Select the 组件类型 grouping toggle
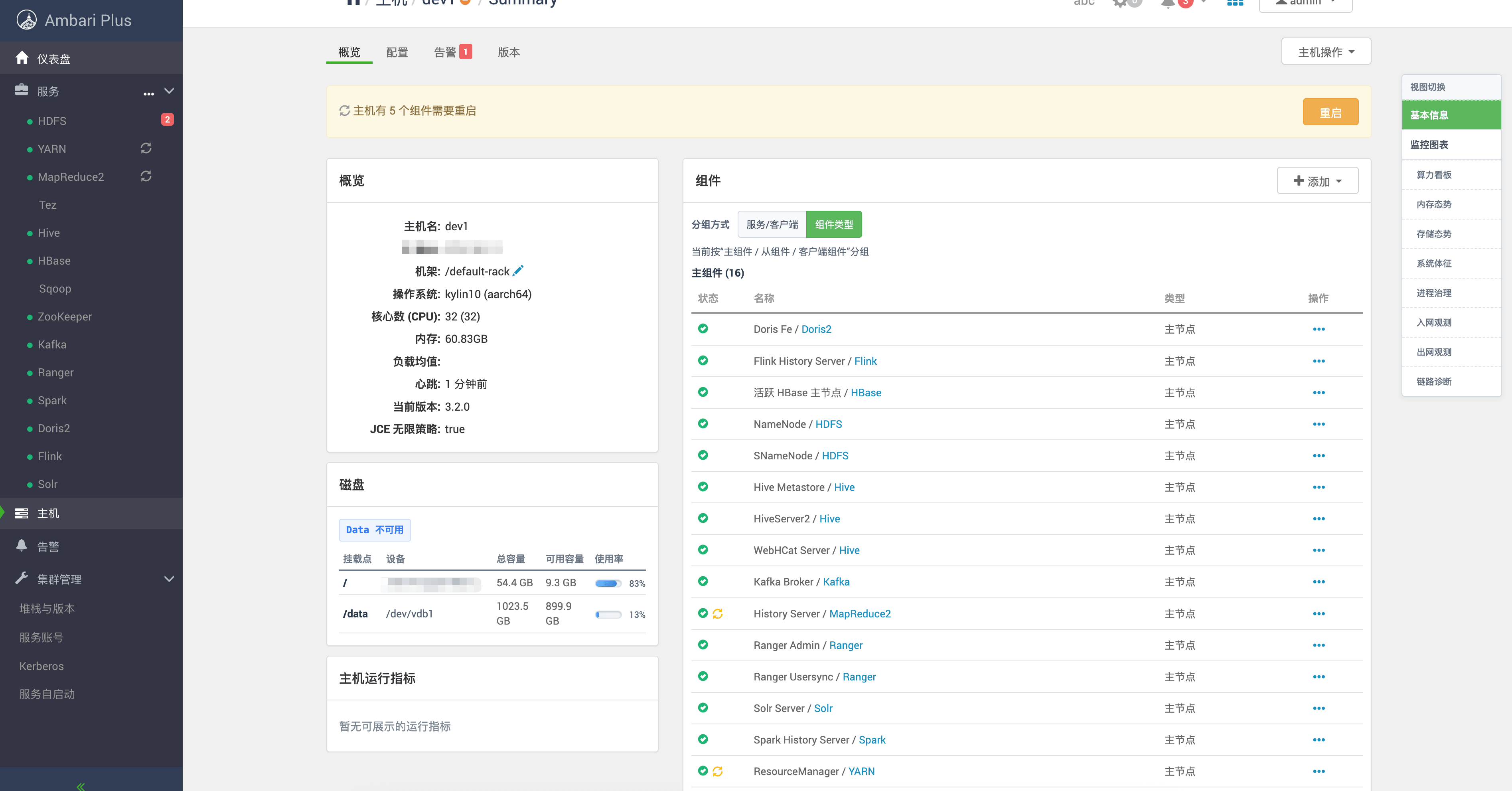The height and width of the screenshot is (791, 1512). (833, 224)
